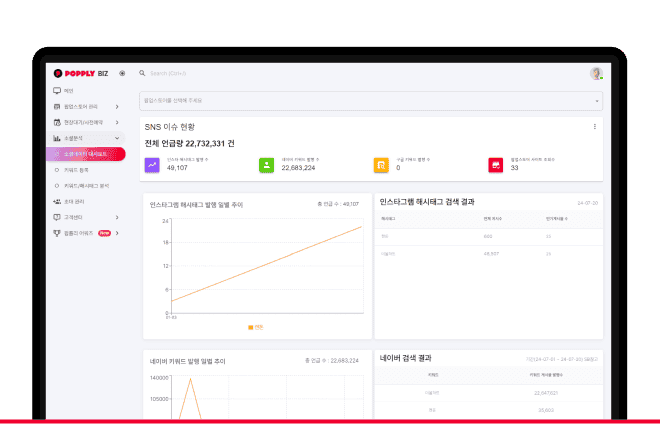Click the 24-07-20 date label
Image resolution: width=661 pixels, height=424 pixels.
(x=588, y=203)
